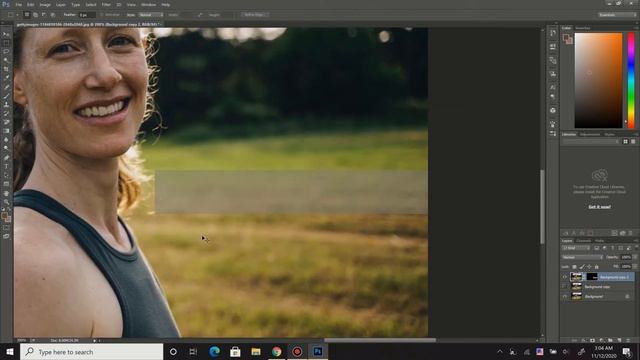Select the Lasso tool

tap(6, 51)
